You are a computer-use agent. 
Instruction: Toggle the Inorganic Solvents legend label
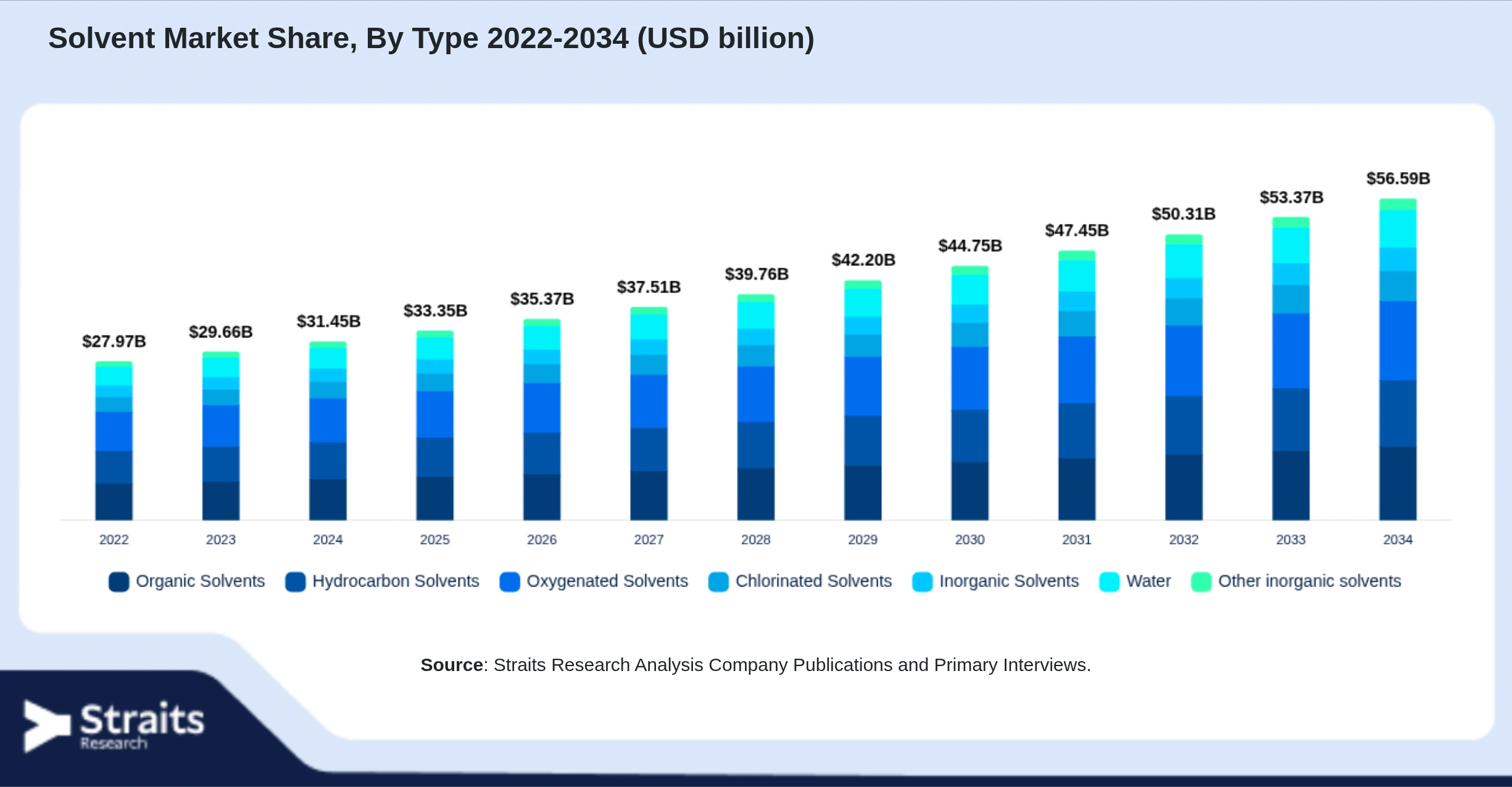pyautogui.click(x=1009, y=581)
